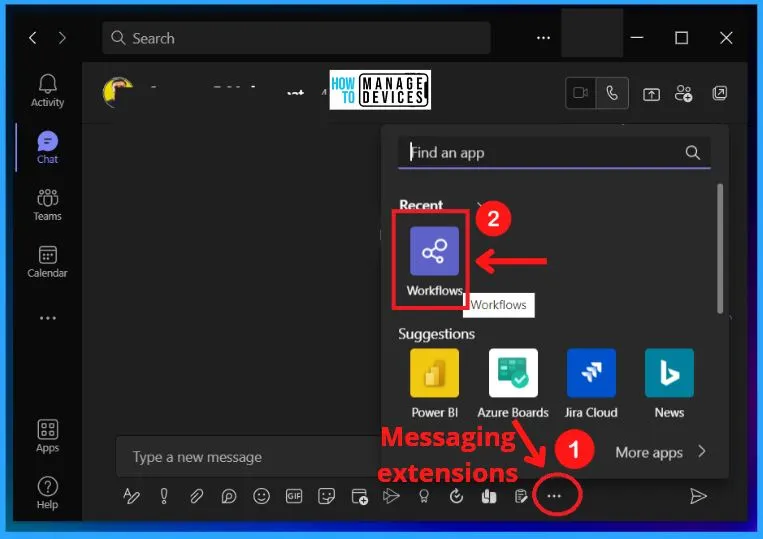Open the Polls clipboard icon
The width and height of the screenshot is (763, 539).
click(x=521, y=496)
